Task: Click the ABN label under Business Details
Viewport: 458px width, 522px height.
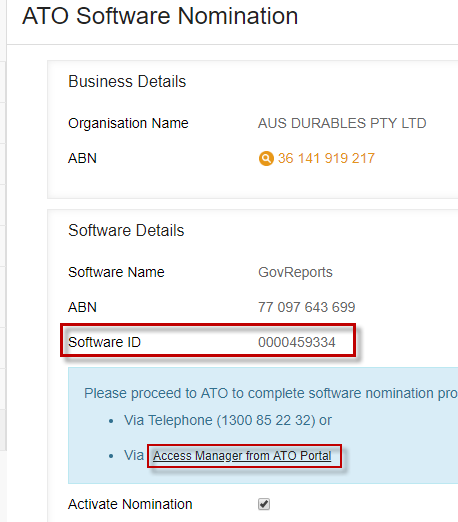Action: [82, 158]
